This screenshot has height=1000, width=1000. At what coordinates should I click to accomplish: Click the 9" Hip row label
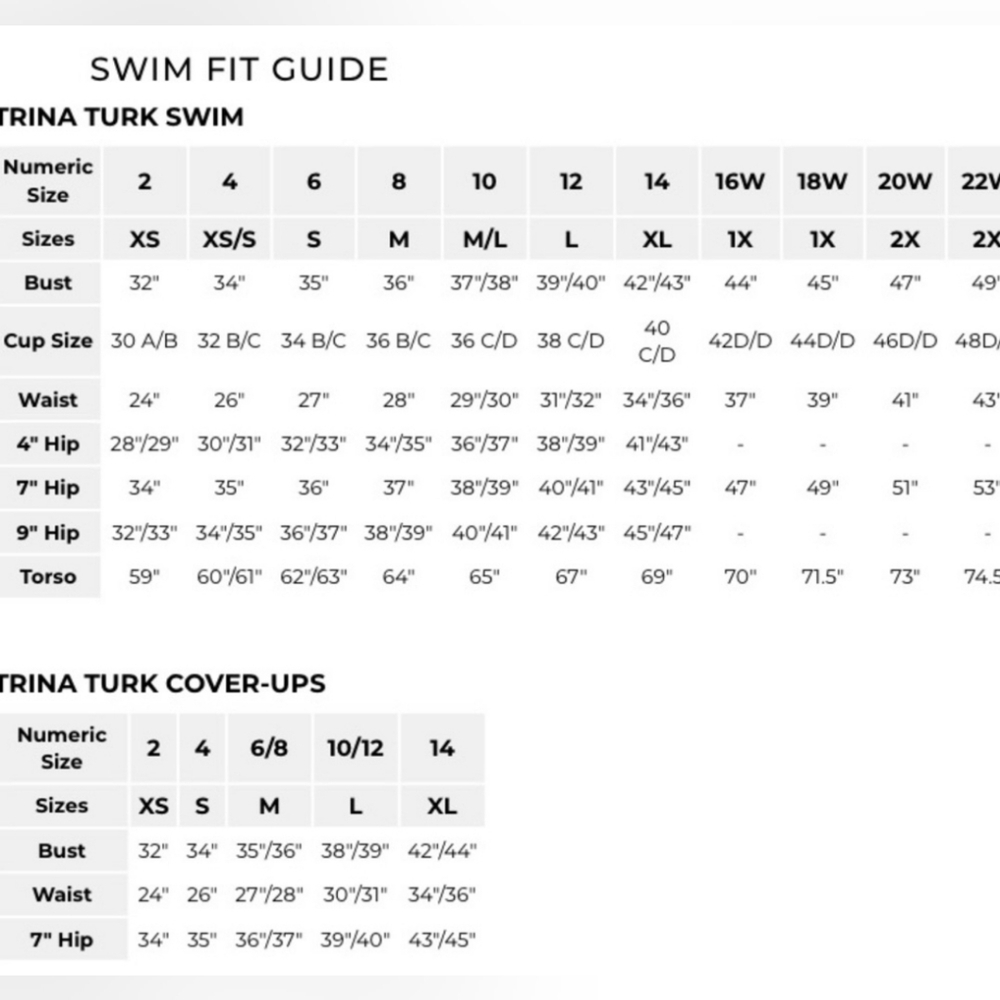[48, 532]
